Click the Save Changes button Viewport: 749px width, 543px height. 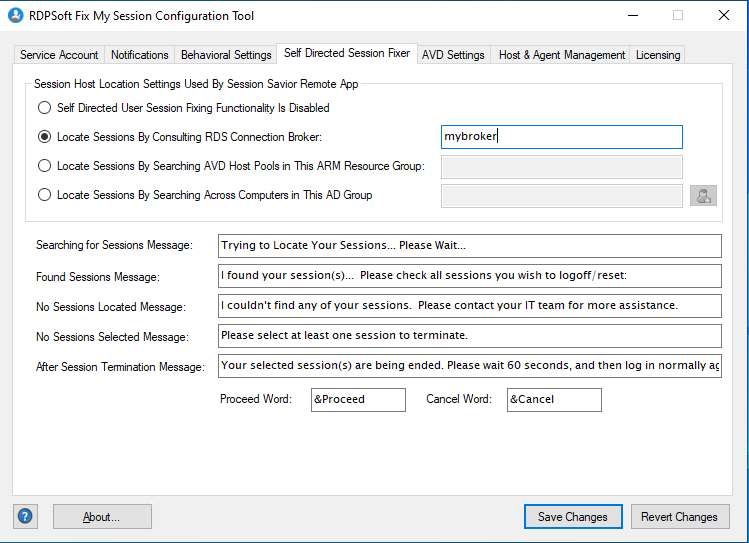pyautogui.click(x=572, y=517)
